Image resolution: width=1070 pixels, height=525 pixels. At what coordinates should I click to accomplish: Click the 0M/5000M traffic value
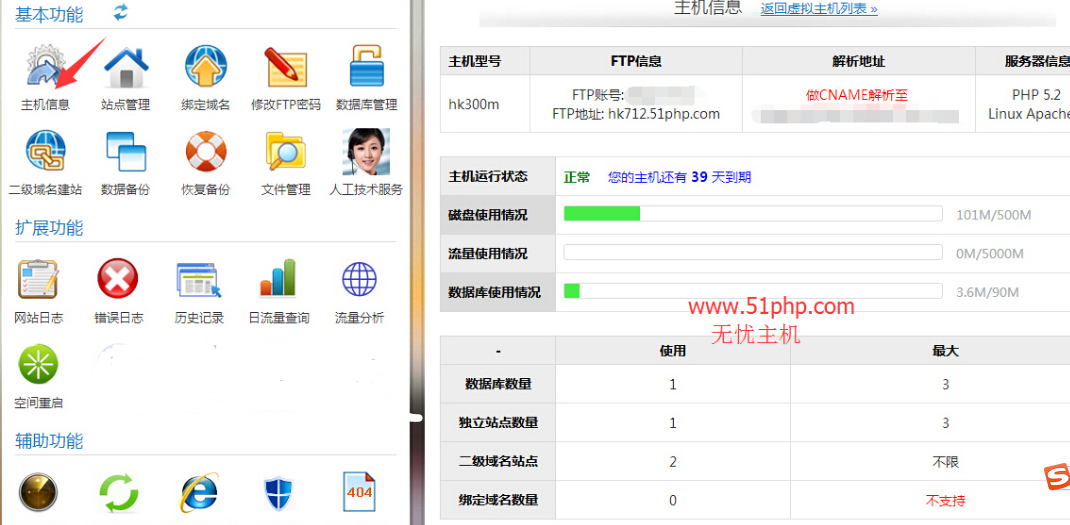pos(989,254)
